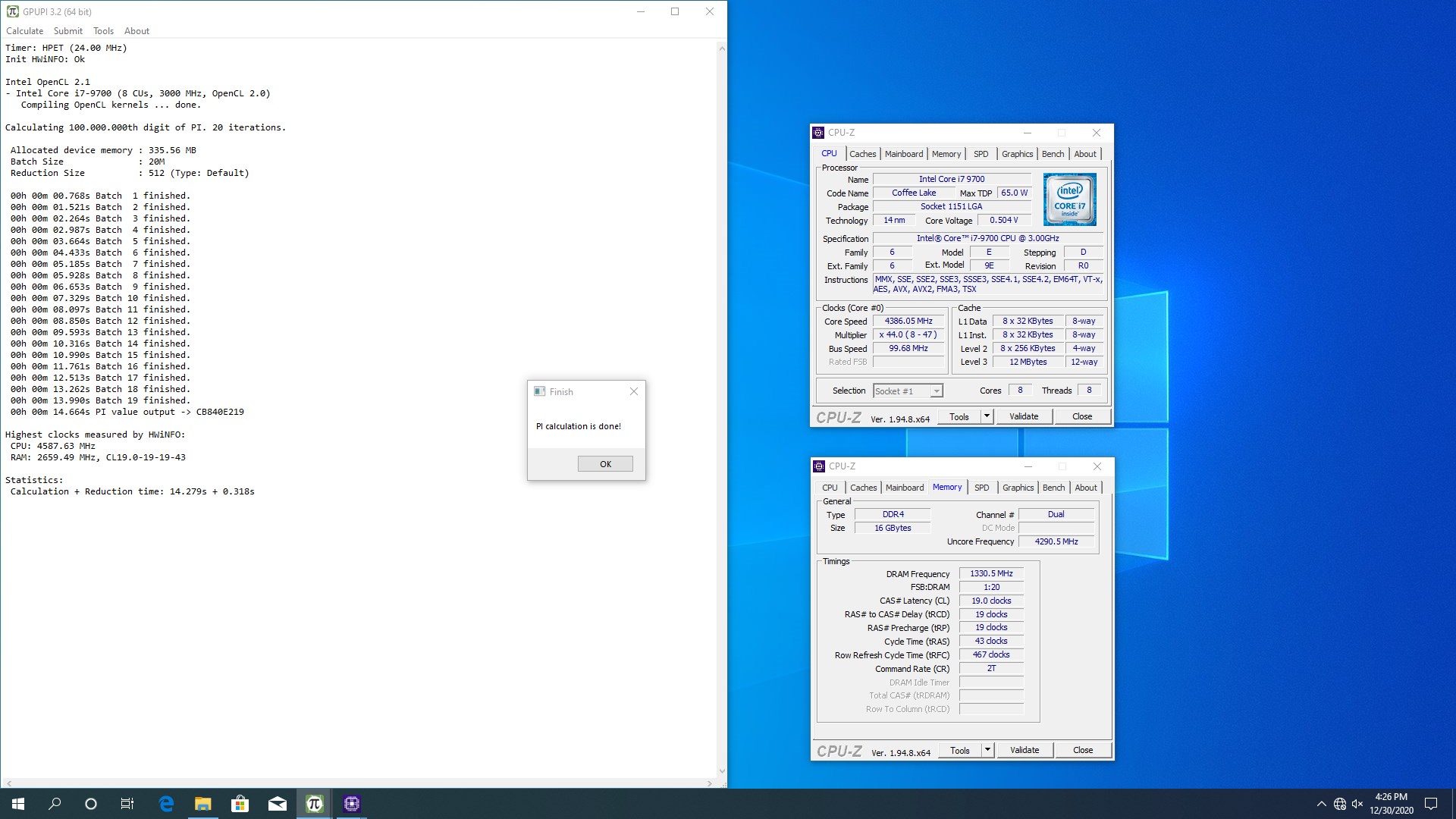Select About tab in bottom CPU-Z window
The image size is (1456, 819).
pyautogui.click(x=1085, y=488)
